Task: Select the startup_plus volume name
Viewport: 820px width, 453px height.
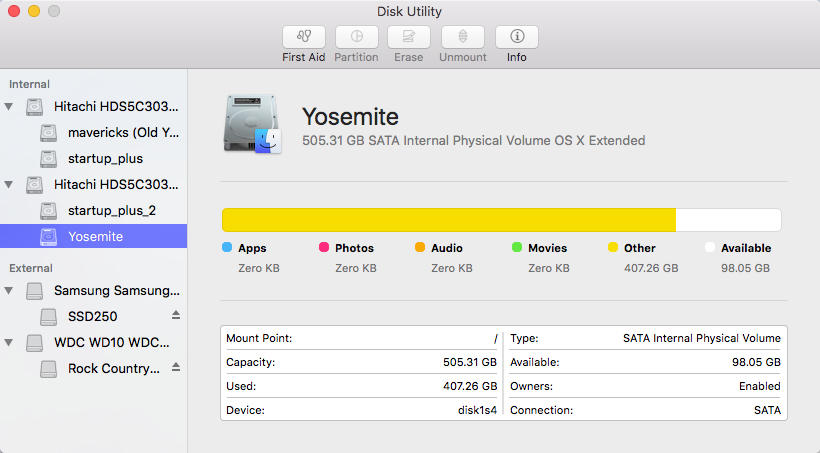Action: [105, 158]
